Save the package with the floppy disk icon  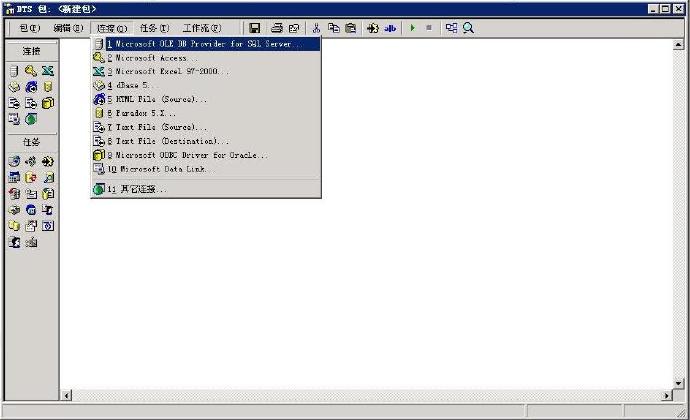[254, 28]
